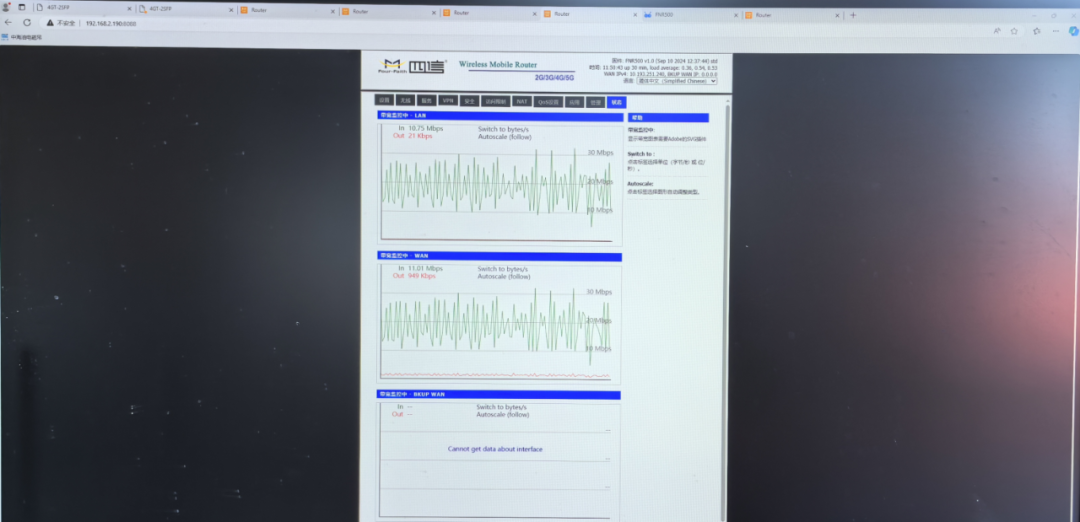The image size is (1080, 522).
Task: Switch to the FNR500 browser tab
Action: point(665,15)
